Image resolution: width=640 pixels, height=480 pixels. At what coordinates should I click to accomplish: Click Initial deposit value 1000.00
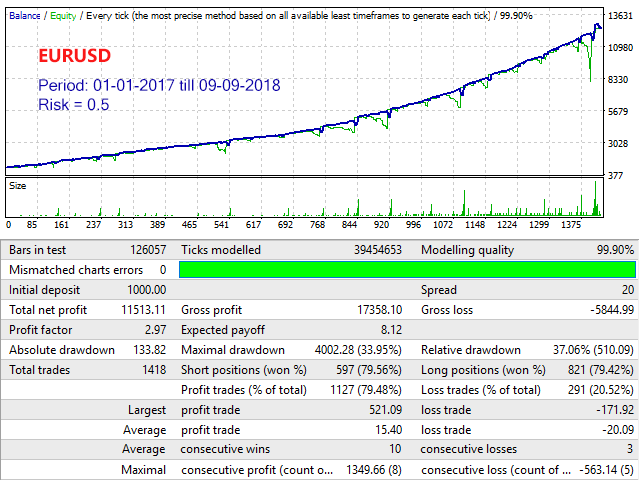147,290
